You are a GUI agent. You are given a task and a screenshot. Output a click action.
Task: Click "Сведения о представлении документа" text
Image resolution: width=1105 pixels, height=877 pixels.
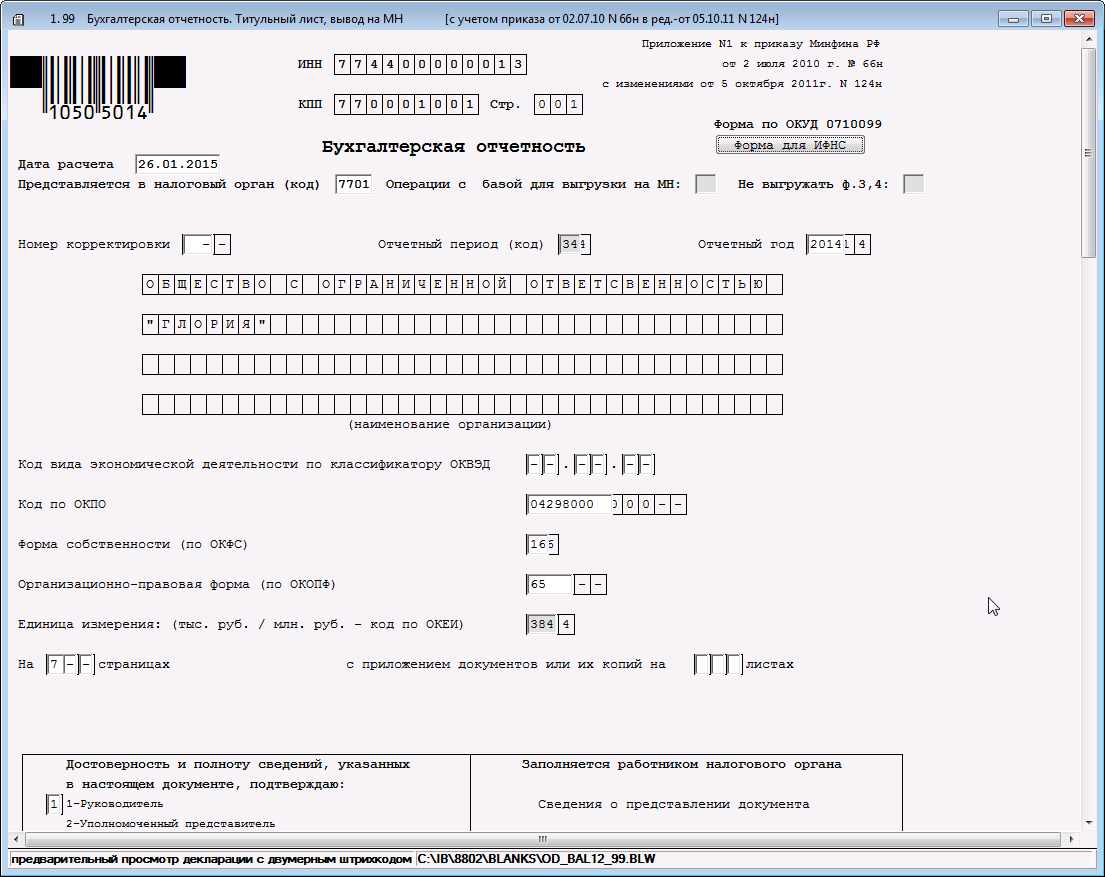click(x=673, y=804)
